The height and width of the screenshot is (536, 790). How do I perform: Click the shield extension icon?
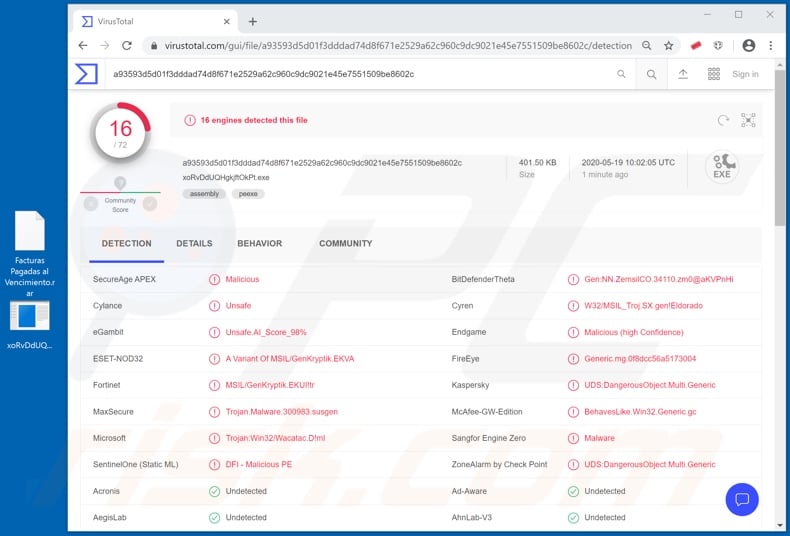pyautogui.click(x=718, y=46)
